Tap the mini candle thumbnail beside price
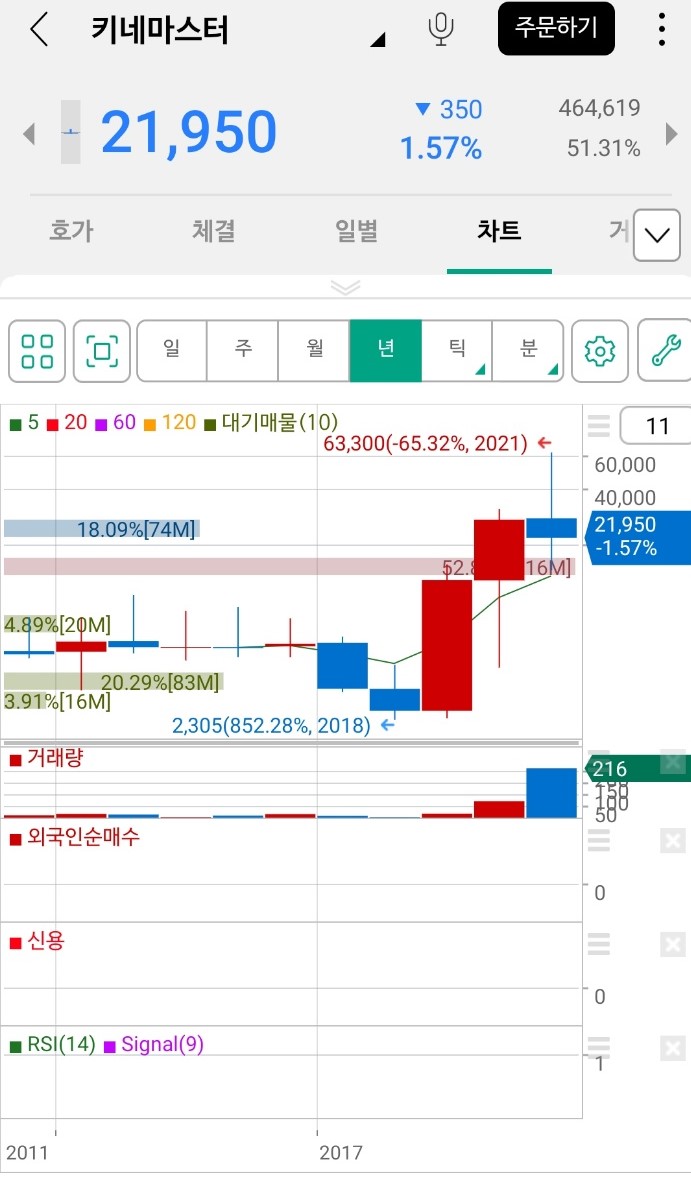The width and height of the screenshot is (691, 1178). point(71,132)
